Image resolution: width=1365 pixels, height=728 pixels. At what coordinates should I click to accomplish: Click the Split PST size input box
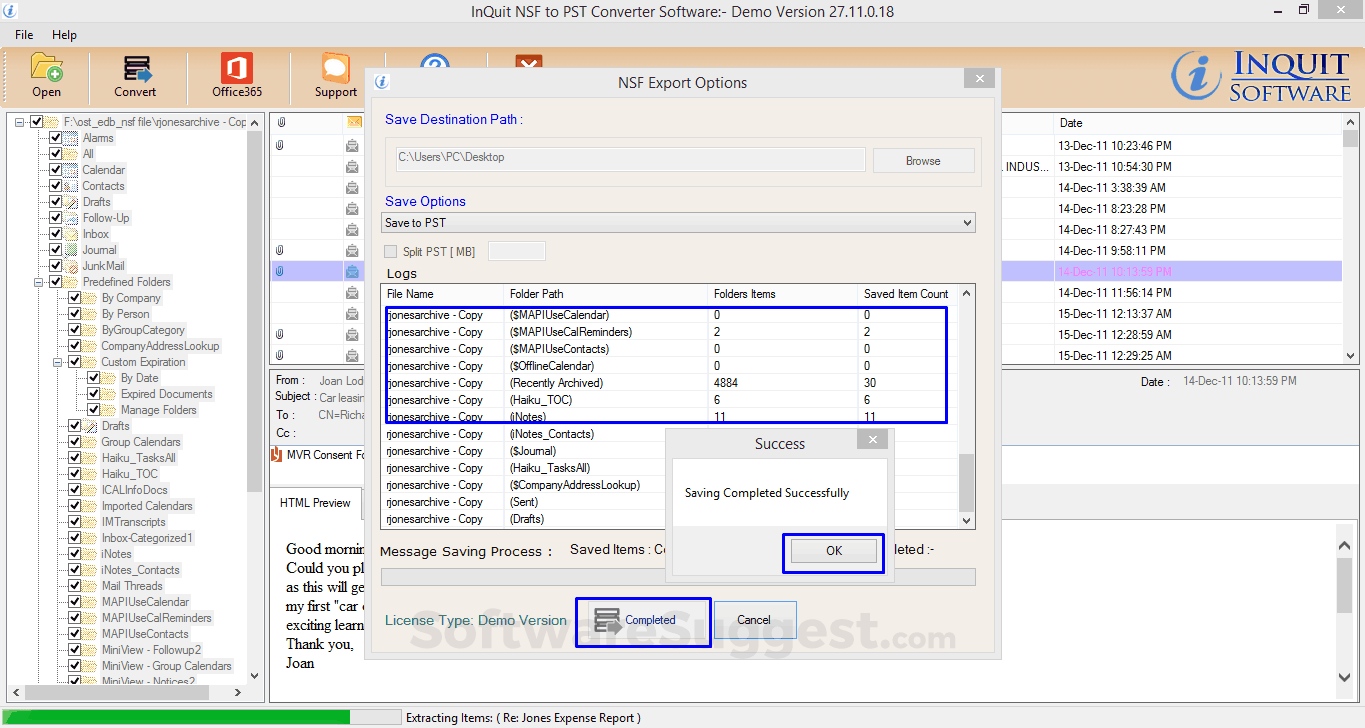point(516,251)
